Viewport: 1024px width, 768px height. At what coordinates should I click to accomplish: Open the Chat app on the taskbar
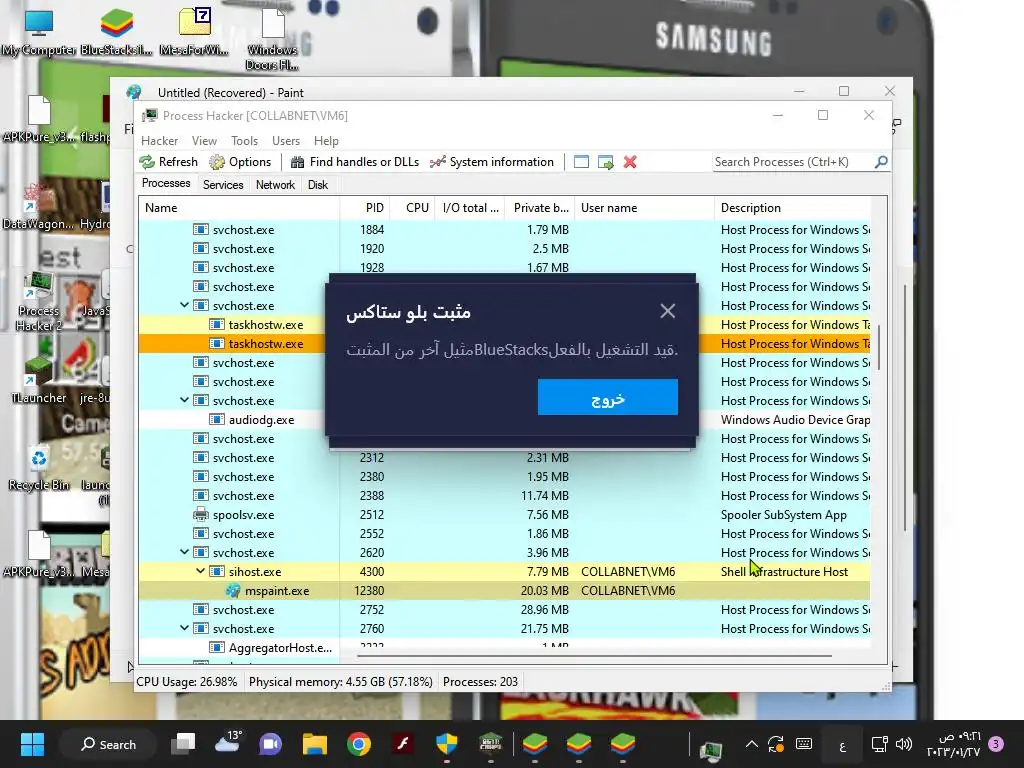click(x=271, y=744)
